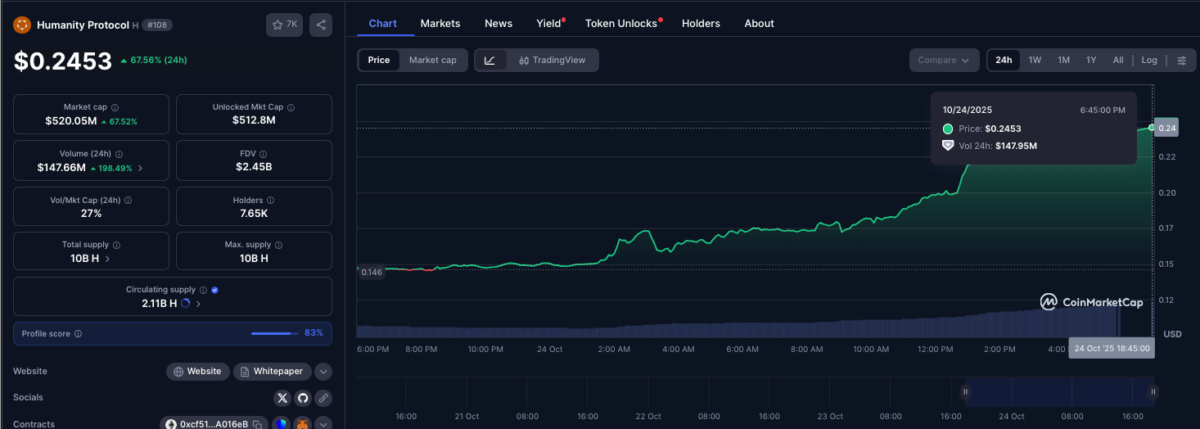Open the X (Twitter) social link
The image size is (1200, 429).
coord(282,397)
